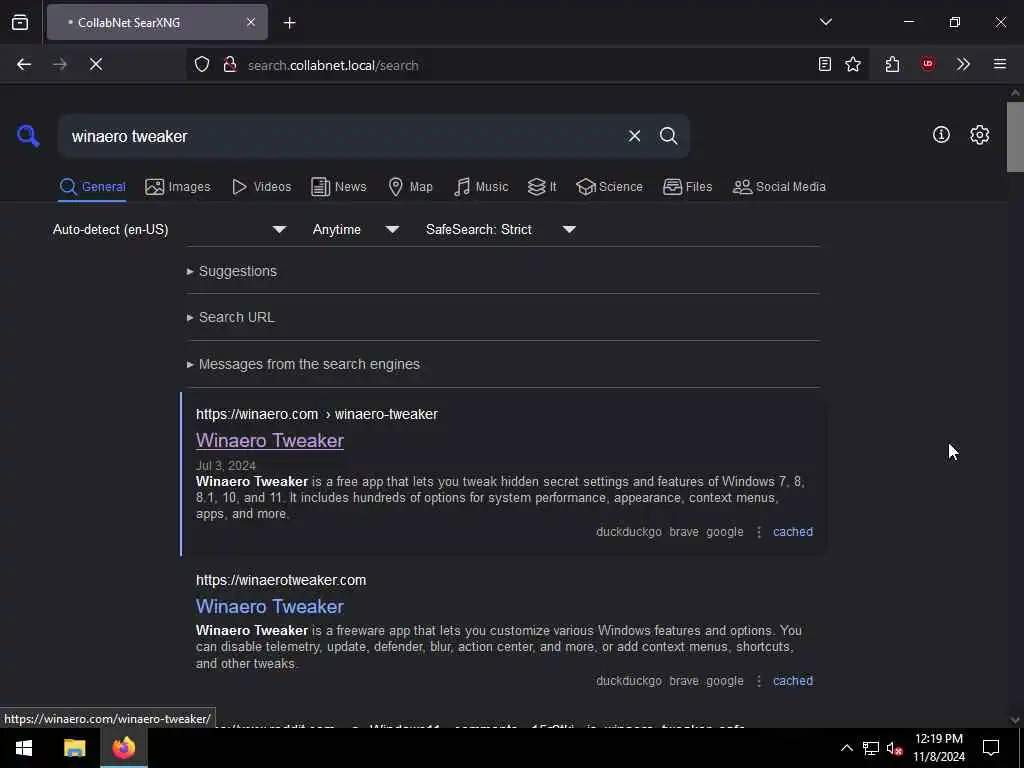Open the notification center icon
The height and width of the screenshot is (768, 1024).
(991, 748)
